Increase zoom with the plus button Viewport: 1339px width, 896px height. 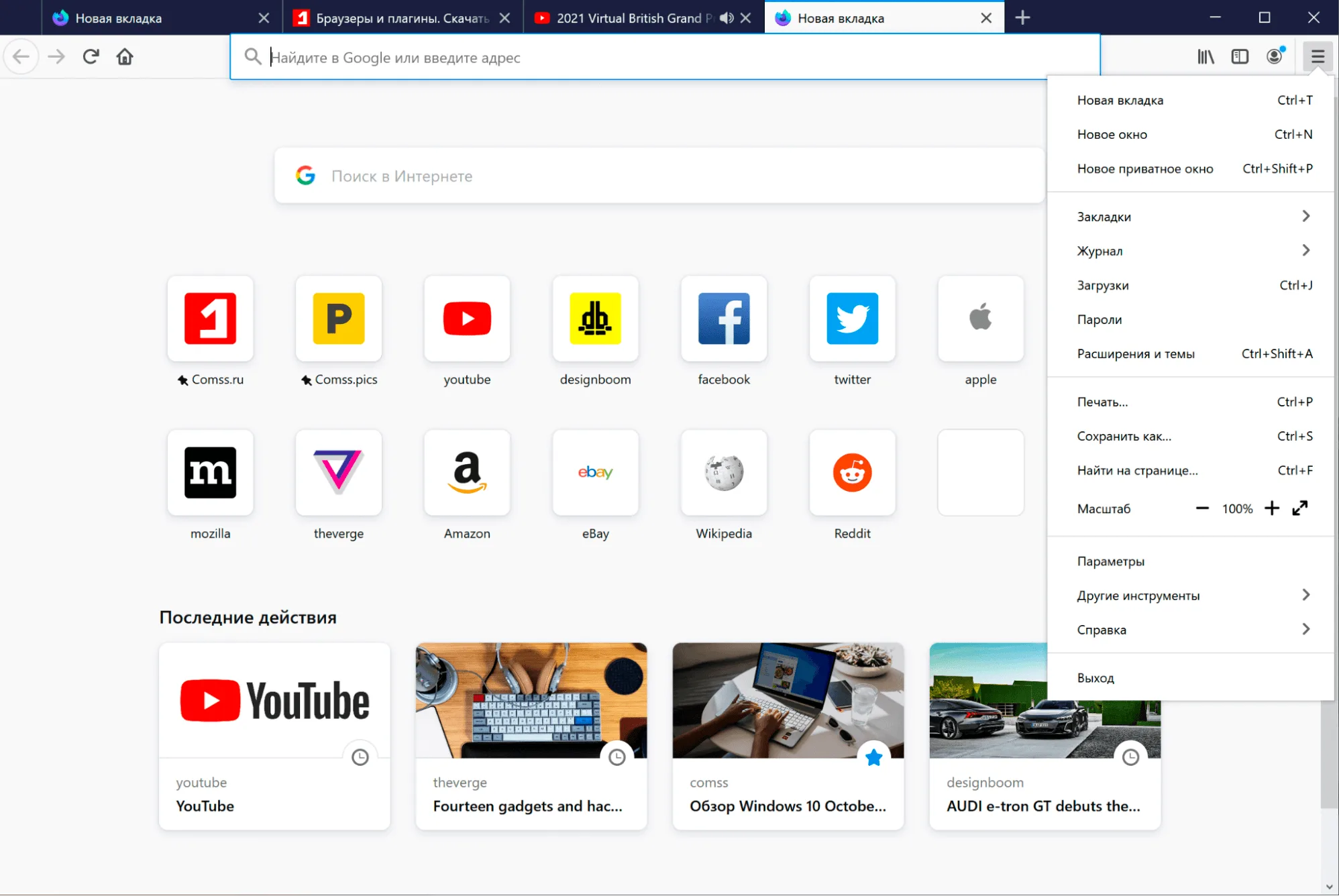1272,508
